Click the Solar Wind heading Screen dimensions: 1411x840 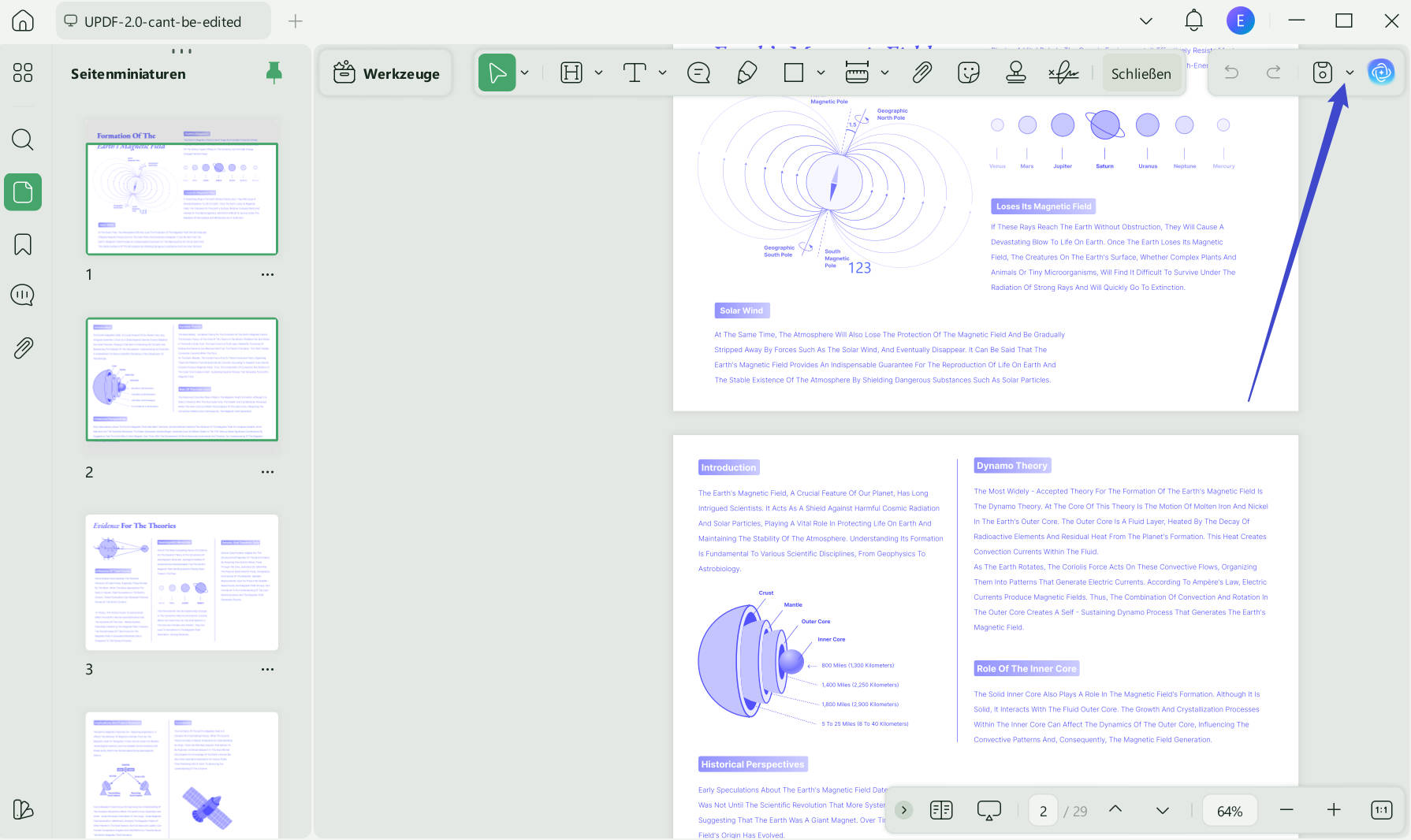(x=742, y=310)
